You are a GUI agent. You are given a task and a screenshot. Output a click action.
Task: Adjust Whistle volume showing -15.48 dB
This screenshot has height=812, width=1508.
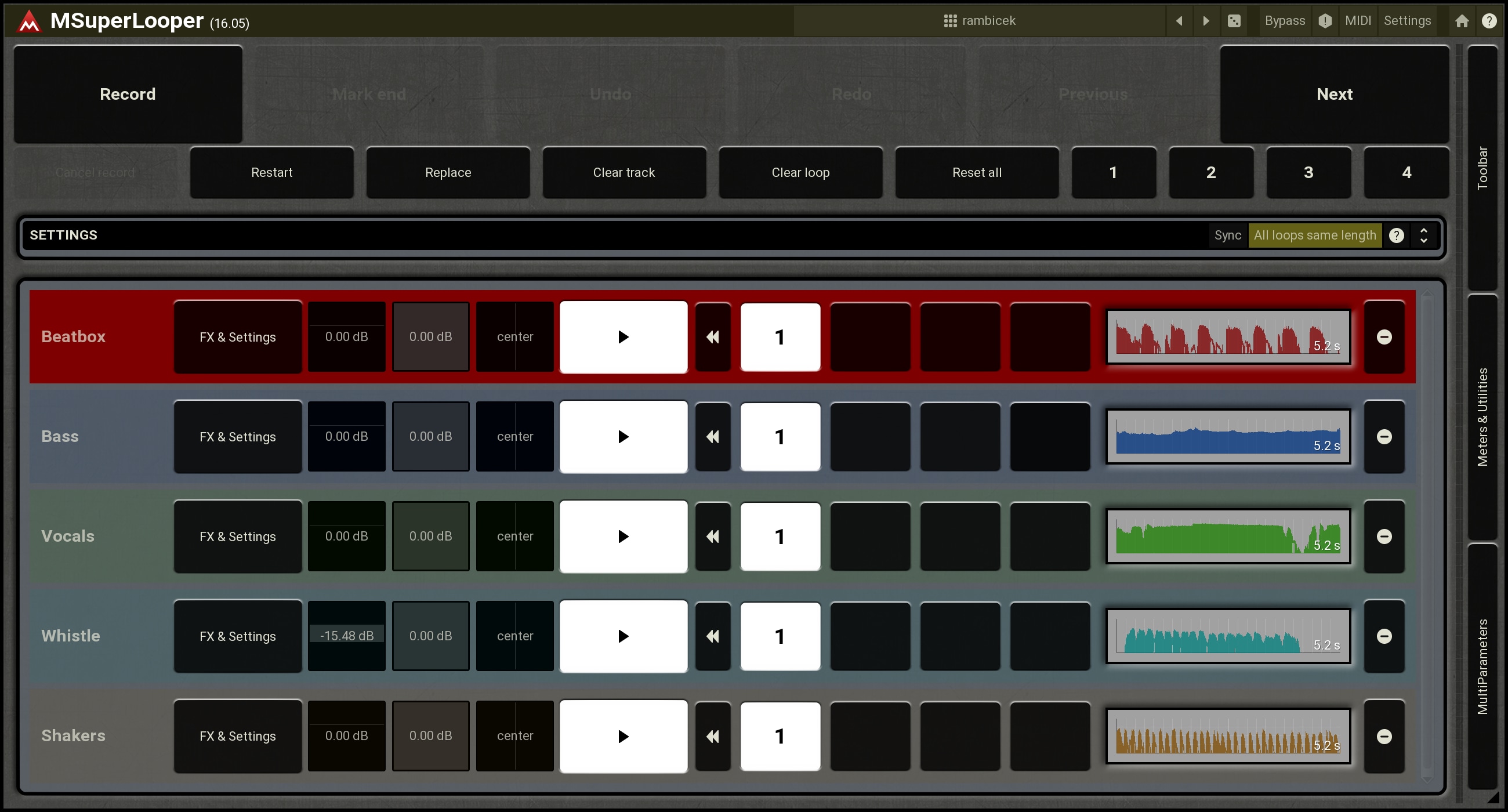click(347, 636)
